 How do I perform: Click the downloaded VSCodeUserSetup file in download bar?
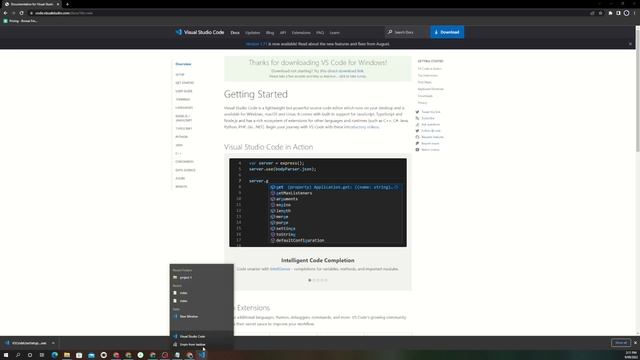26,343
